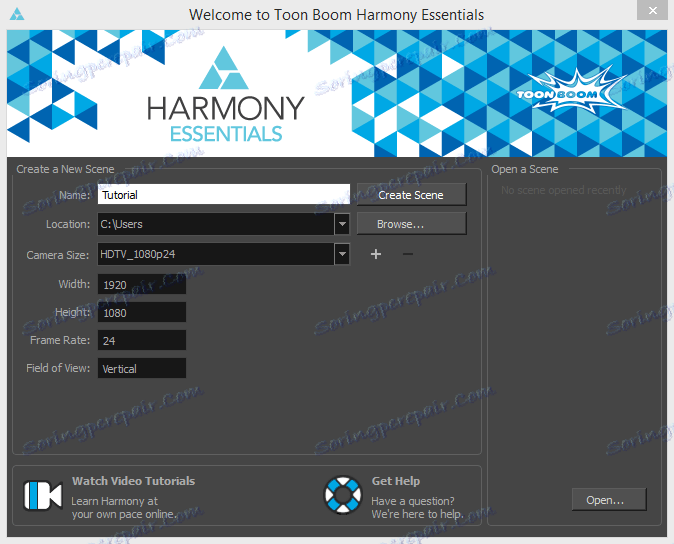This screenshot has width=674, height=544.
Task: Click the Watch Video Tutorials heading
Action: click(133, 481)
